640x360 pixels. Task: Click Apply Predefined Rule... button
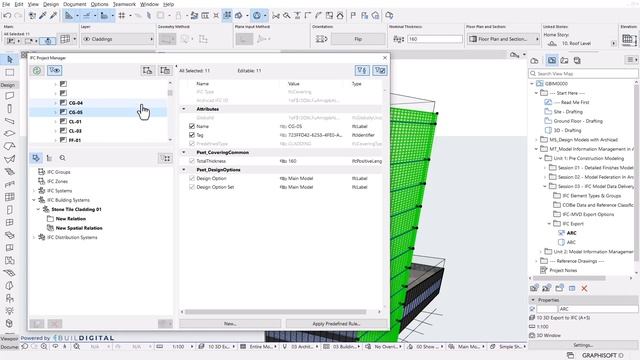coord(336,324)
